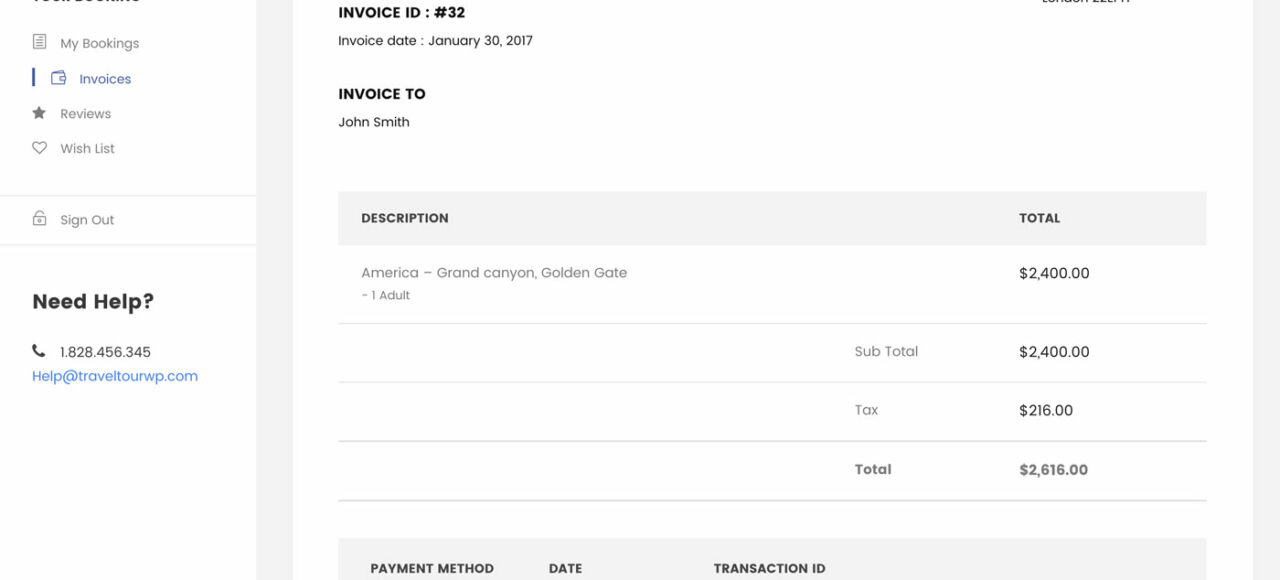Click the Sign Out lock icon

tap(39, 219)
